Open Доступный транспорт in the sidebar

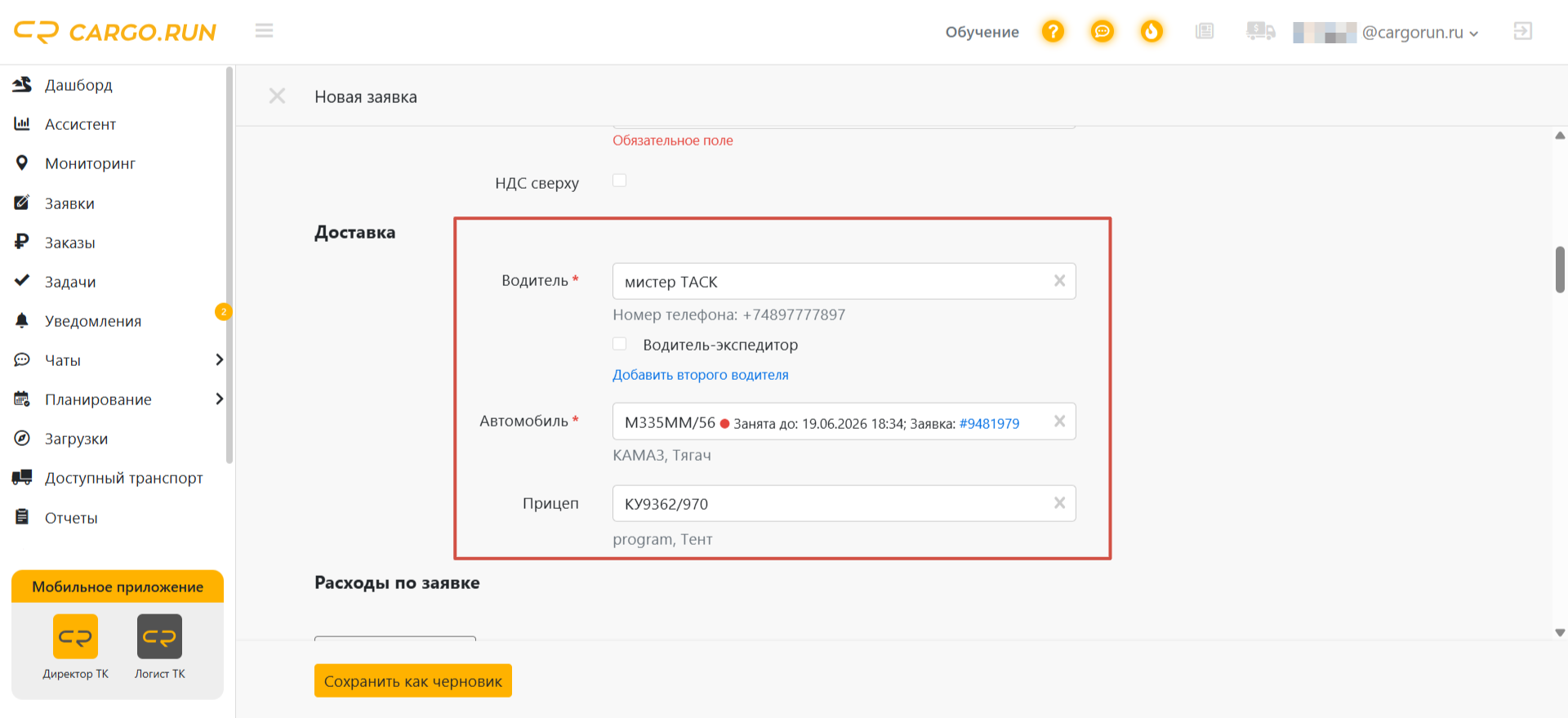123,478
